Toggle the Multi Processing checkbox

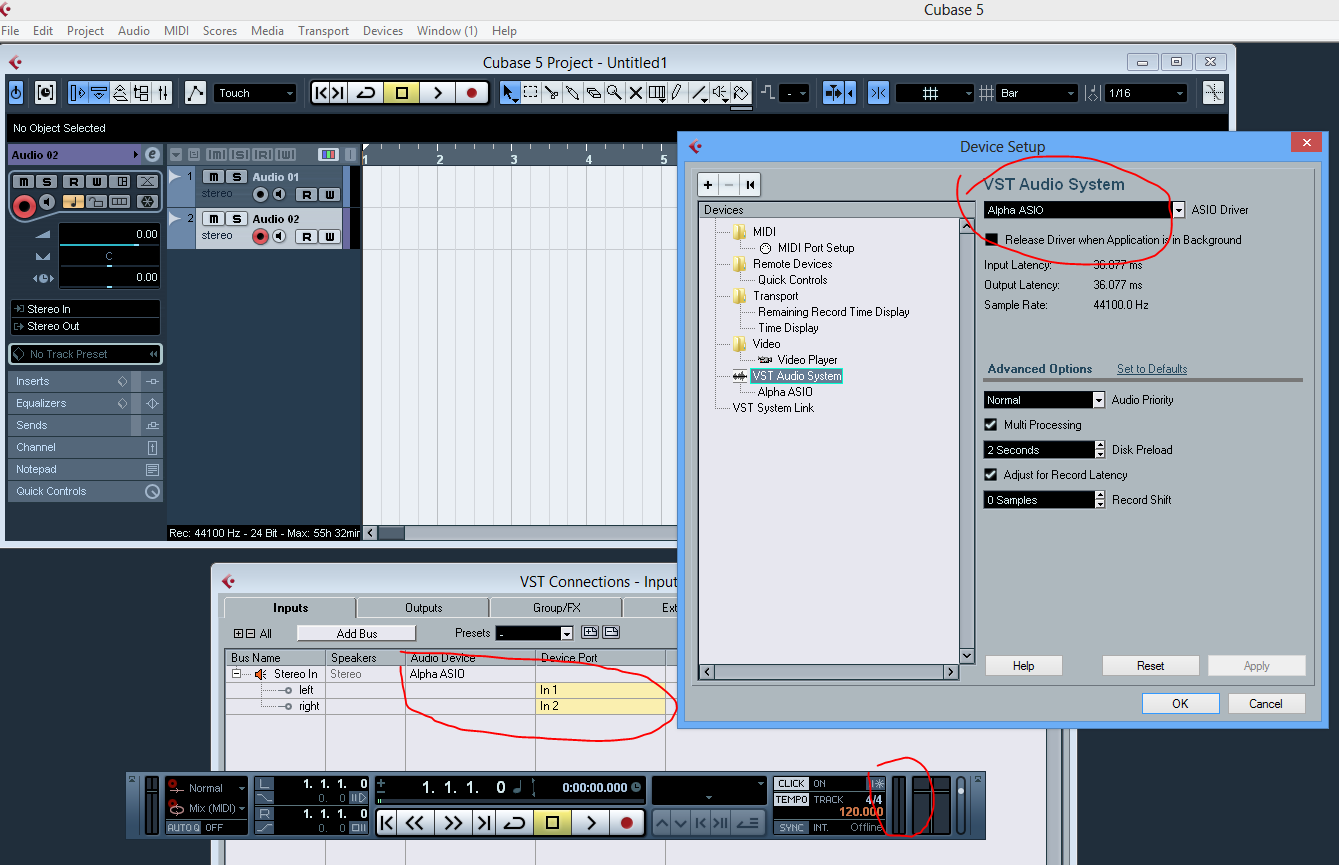992,425
